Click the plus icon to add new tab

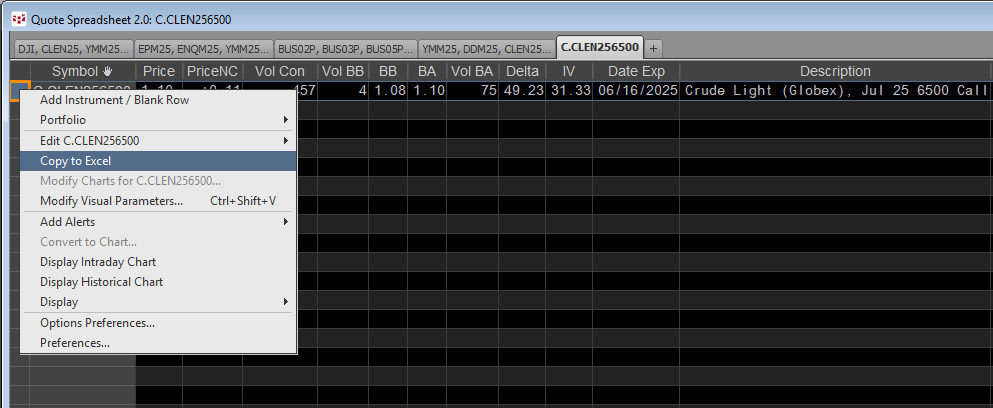pos(653,48)
